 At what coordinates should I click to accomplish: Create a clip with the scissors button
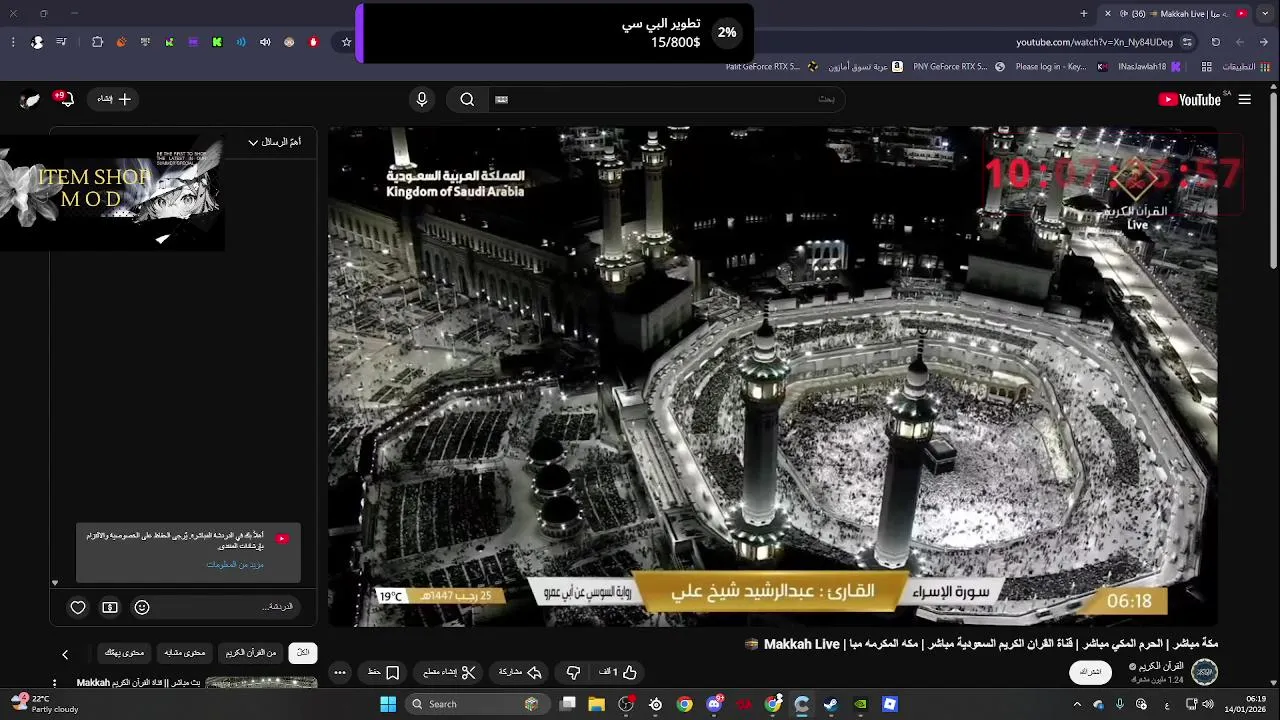(448, 672)
